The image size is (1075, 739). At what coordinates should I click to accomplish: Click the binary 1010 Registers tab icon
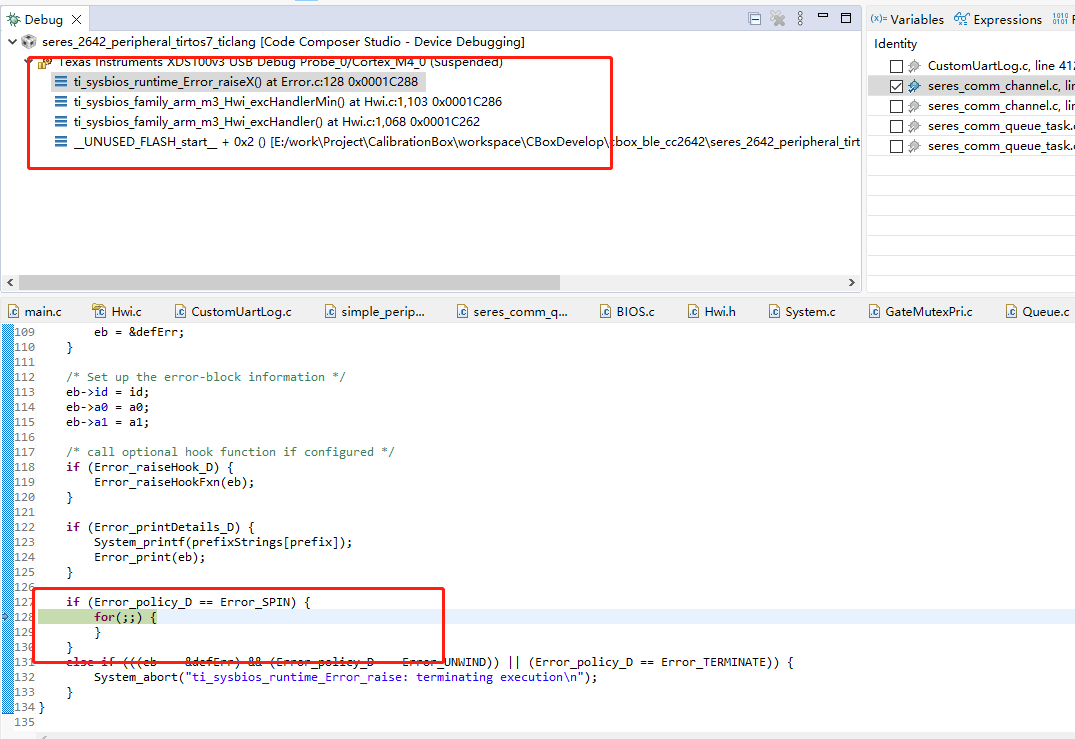pyautogui.click(x=1060, y=19)
